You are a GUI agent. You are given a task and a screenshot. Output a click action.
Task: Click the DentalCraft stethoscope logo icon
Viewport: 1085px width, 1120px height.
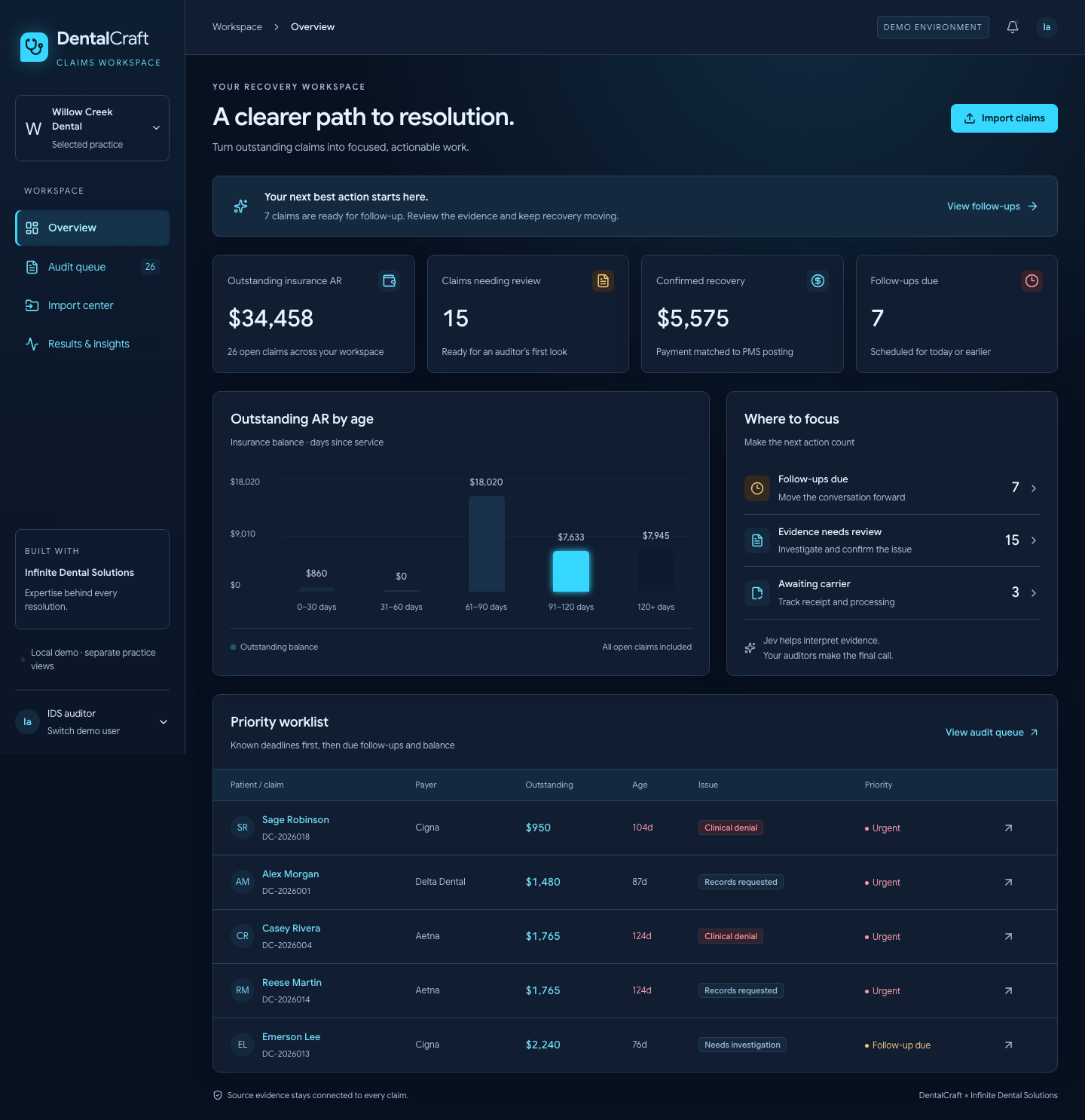tap(34, 47)
